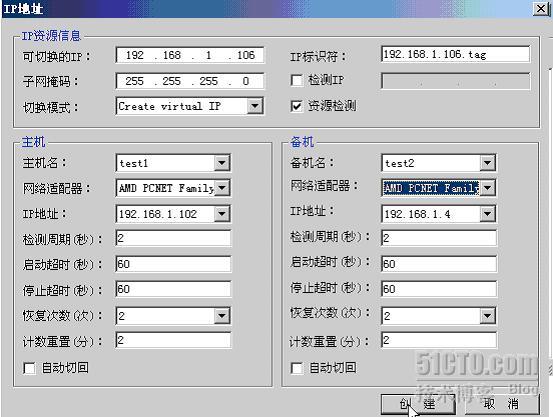Viewport: 553px width, 417px height.
Task: Click the 可切换的IP address field
Action: click(190, 55)
